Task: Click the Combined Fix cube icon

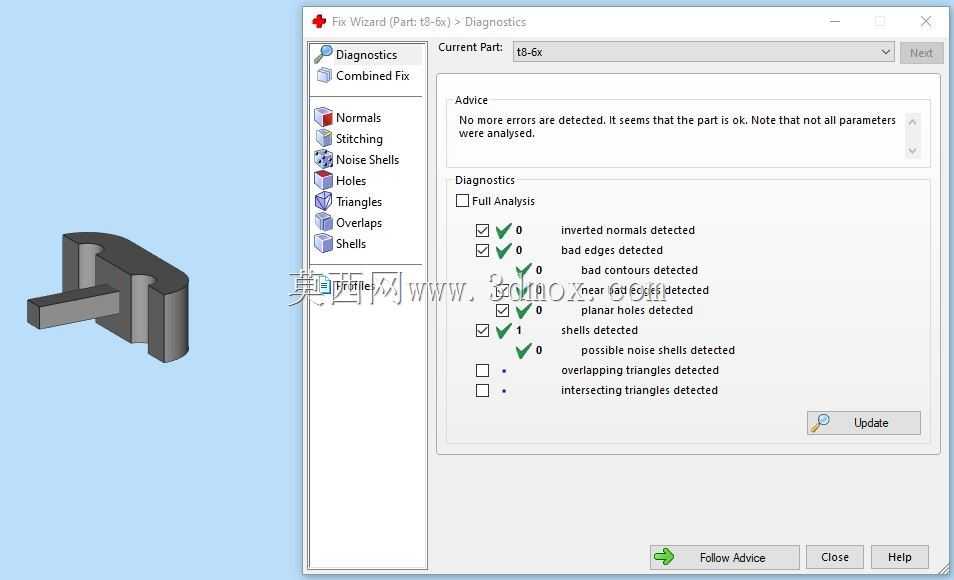Action: (324, 75)
